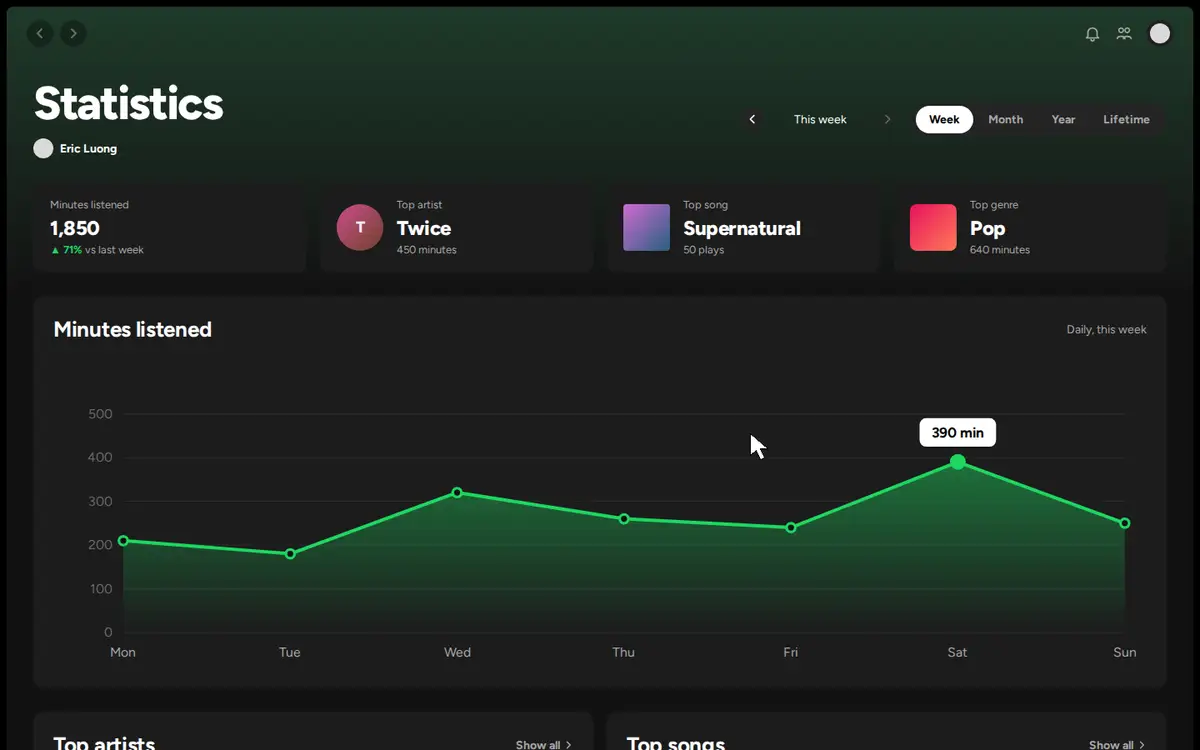Switch to the Lifetime tab

point(1126,119)
